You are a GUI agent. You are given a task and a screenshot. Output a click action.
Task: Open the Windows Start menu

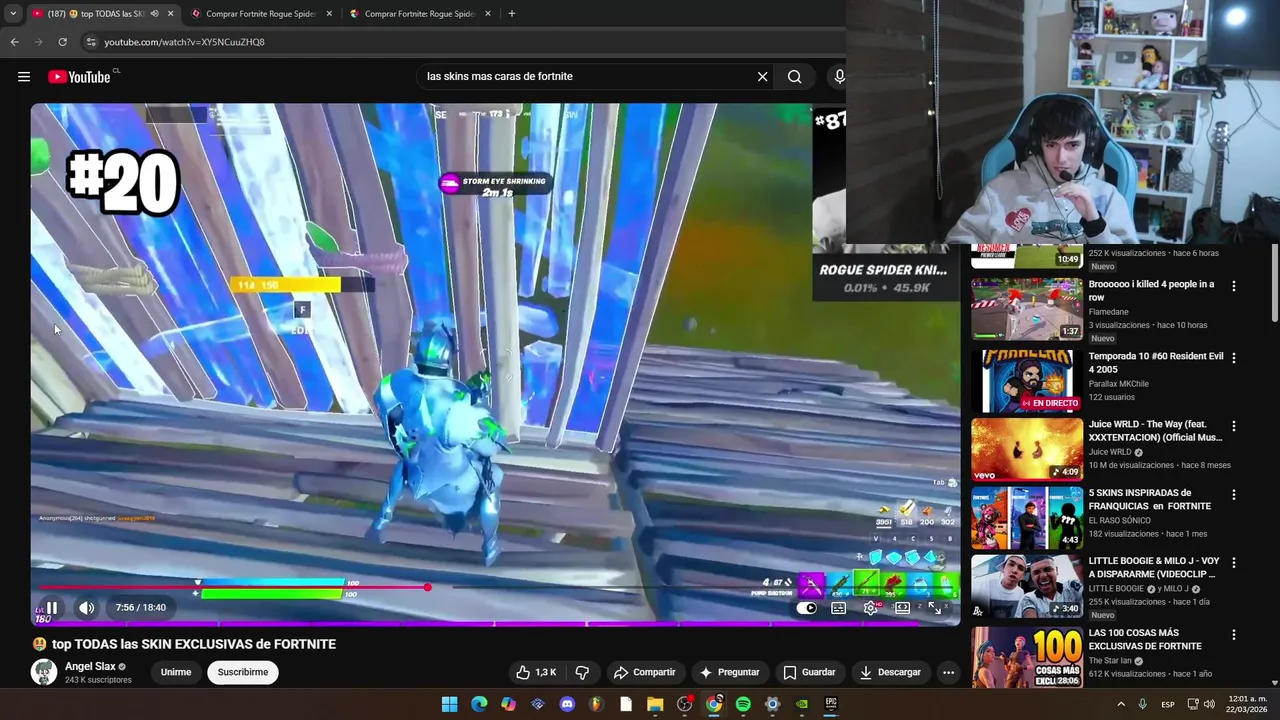450,704
